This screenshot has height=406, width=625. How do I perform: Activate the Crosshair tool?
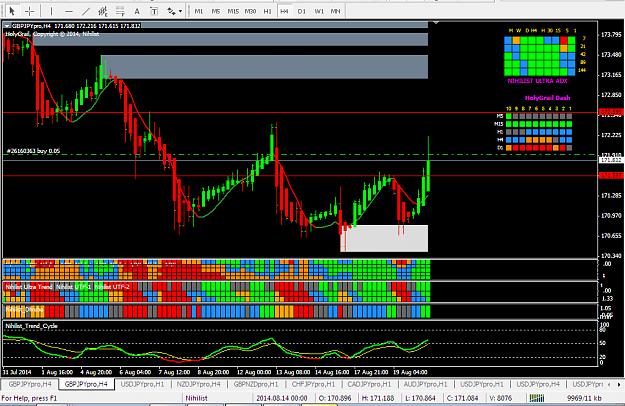[29, 11]
